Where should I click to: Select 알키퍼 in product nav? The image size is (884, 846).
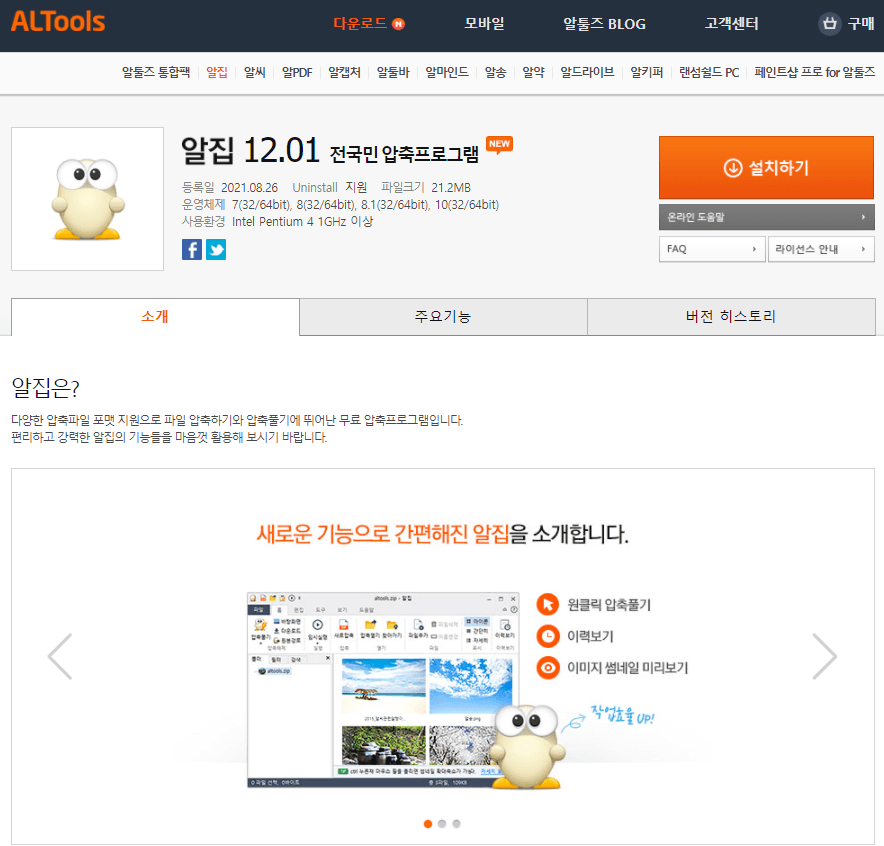(x=647, y=72)
